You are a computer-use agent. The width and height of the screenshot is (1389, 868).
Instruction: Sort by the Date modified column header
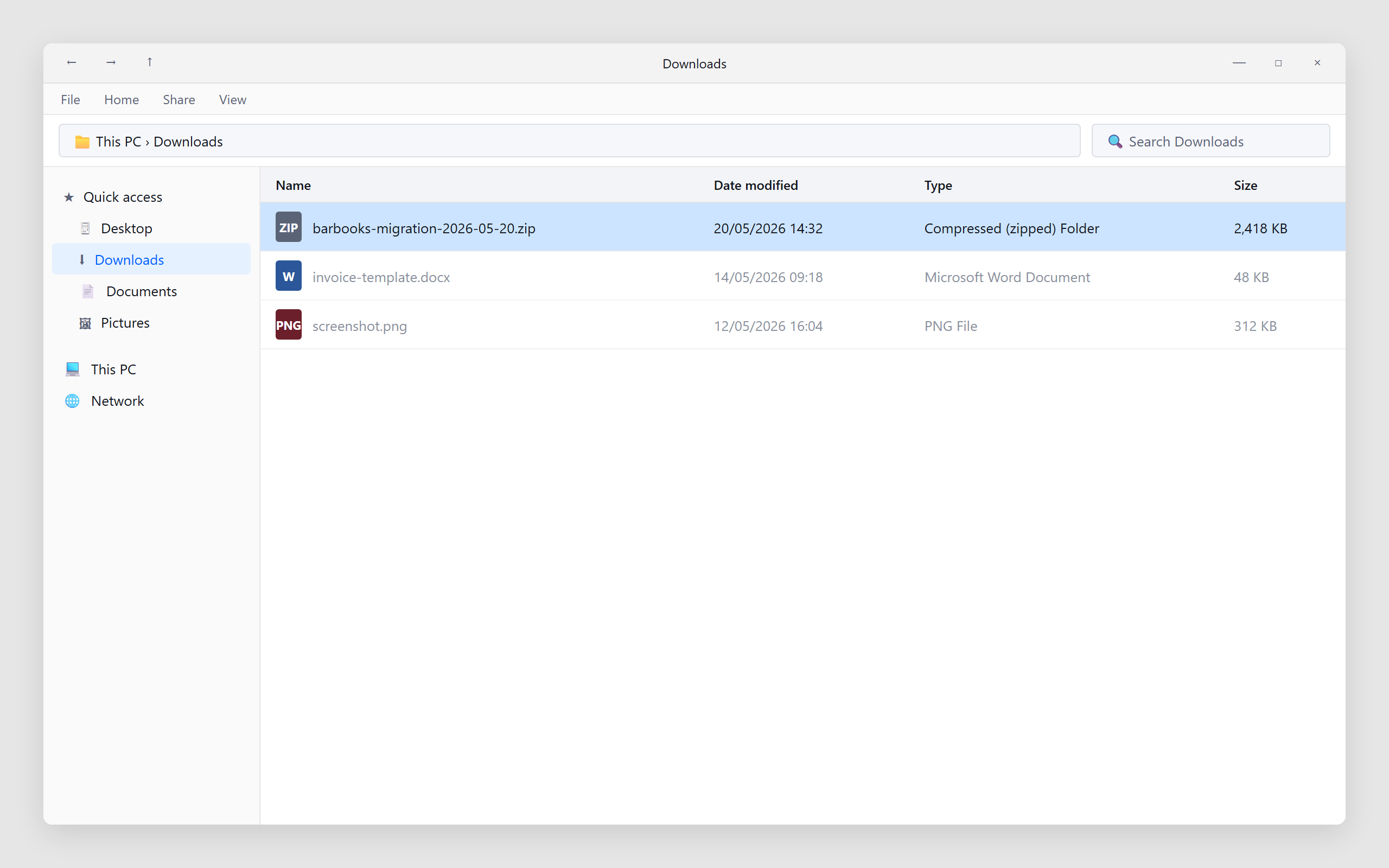coord(756,186)
